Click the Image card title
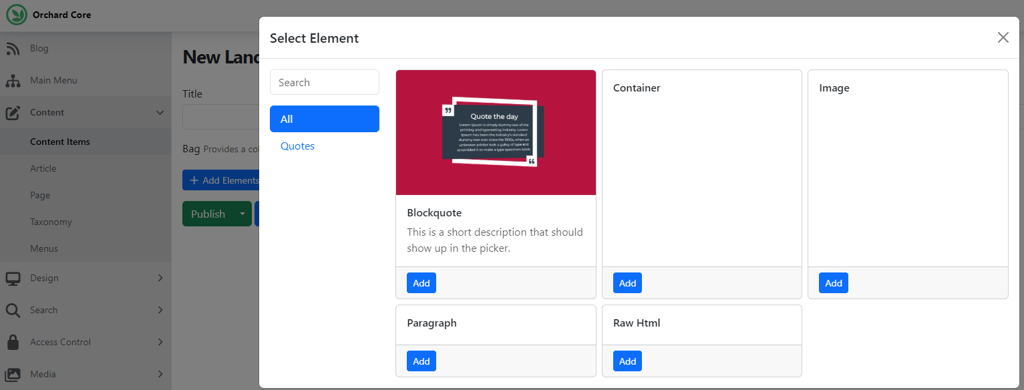Viewport: 1024px width, 390px height. tap(834, 88)
